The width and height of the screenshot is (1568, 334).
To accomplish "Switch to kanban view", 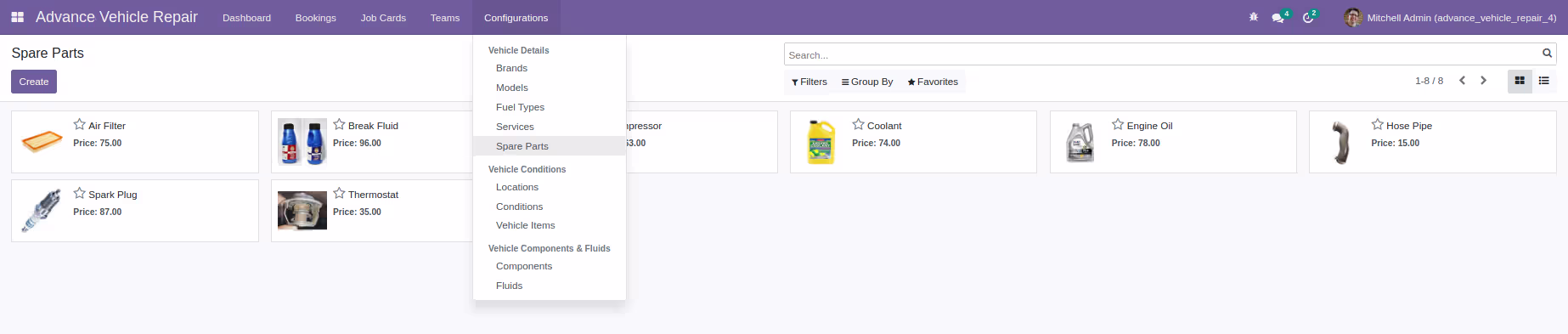I will (1520, 81).
